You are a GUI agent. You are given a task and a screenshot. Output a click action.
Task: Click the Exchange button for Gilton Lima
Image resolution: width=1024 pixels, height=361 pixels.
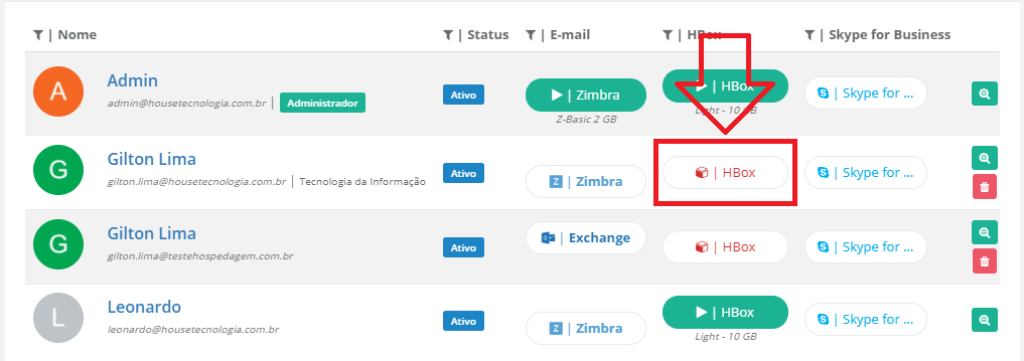pyautogui.click(x=586, y=238)
